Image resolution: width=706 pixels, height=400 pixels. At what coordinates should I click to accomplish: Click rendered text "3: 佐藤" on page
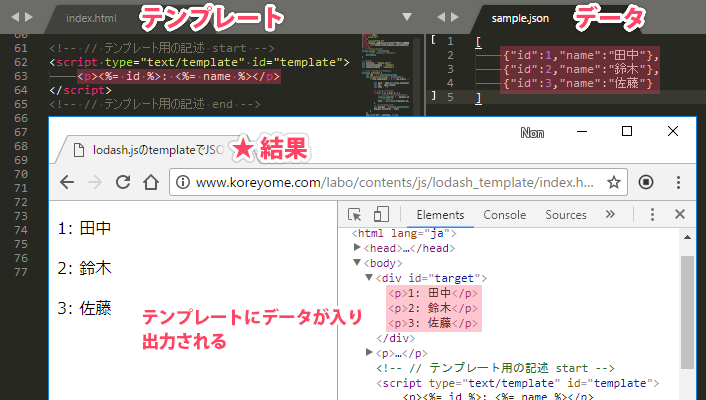(x=84, y=308)
